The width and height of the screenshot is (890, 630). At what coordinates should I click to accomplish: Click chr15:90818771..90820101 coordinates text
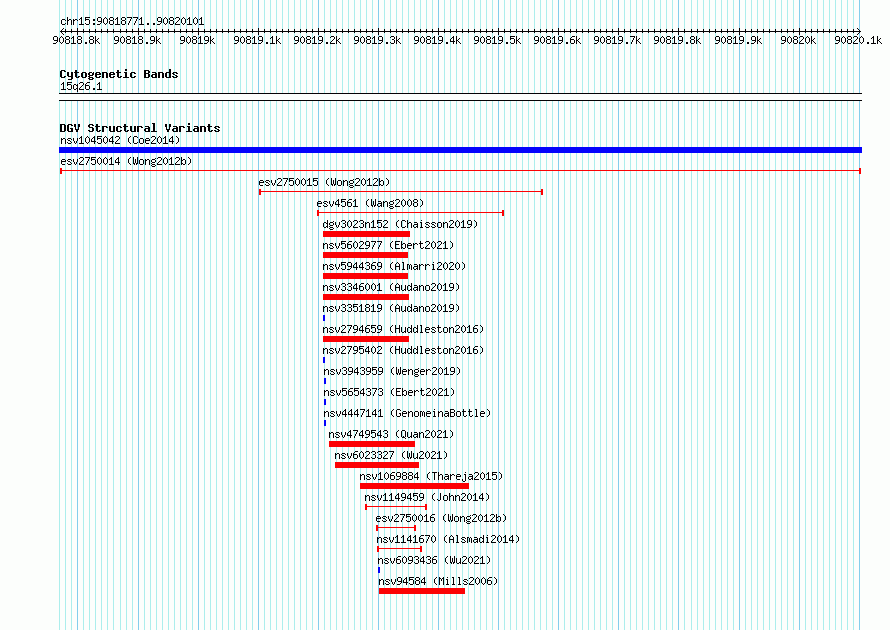(x=132, y=21)
